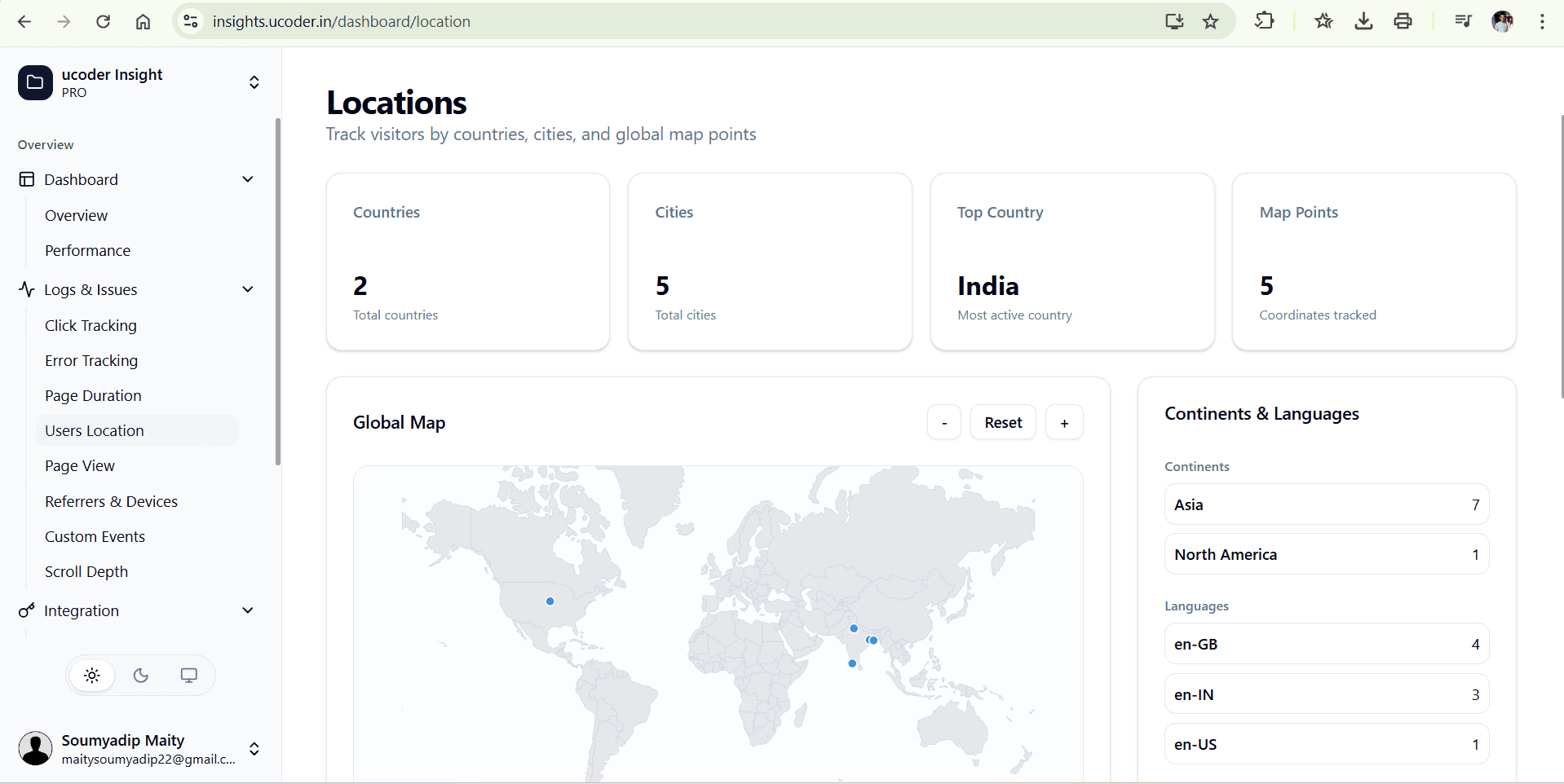1564x784 pixels.
Task: View site information icon in address bar
Action: [191, 22]
